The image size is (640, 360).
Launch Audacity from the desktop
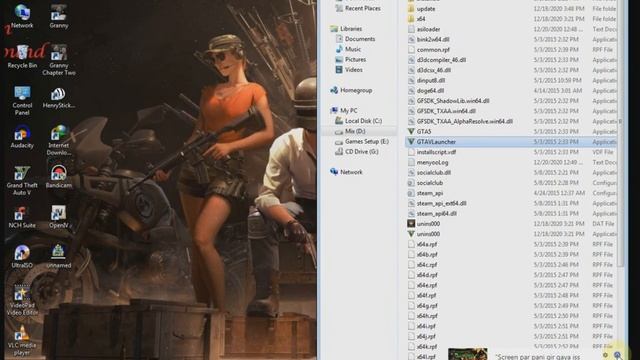click(x=22, y=137)
